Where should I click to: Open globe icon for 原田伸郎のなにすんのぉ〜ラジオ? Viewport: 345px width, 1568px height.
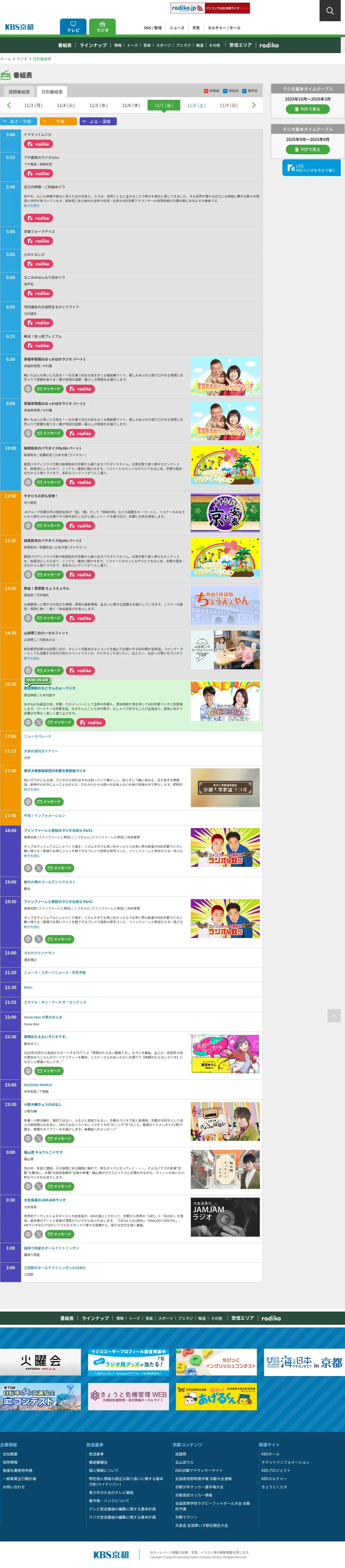(x=28, y=722)
